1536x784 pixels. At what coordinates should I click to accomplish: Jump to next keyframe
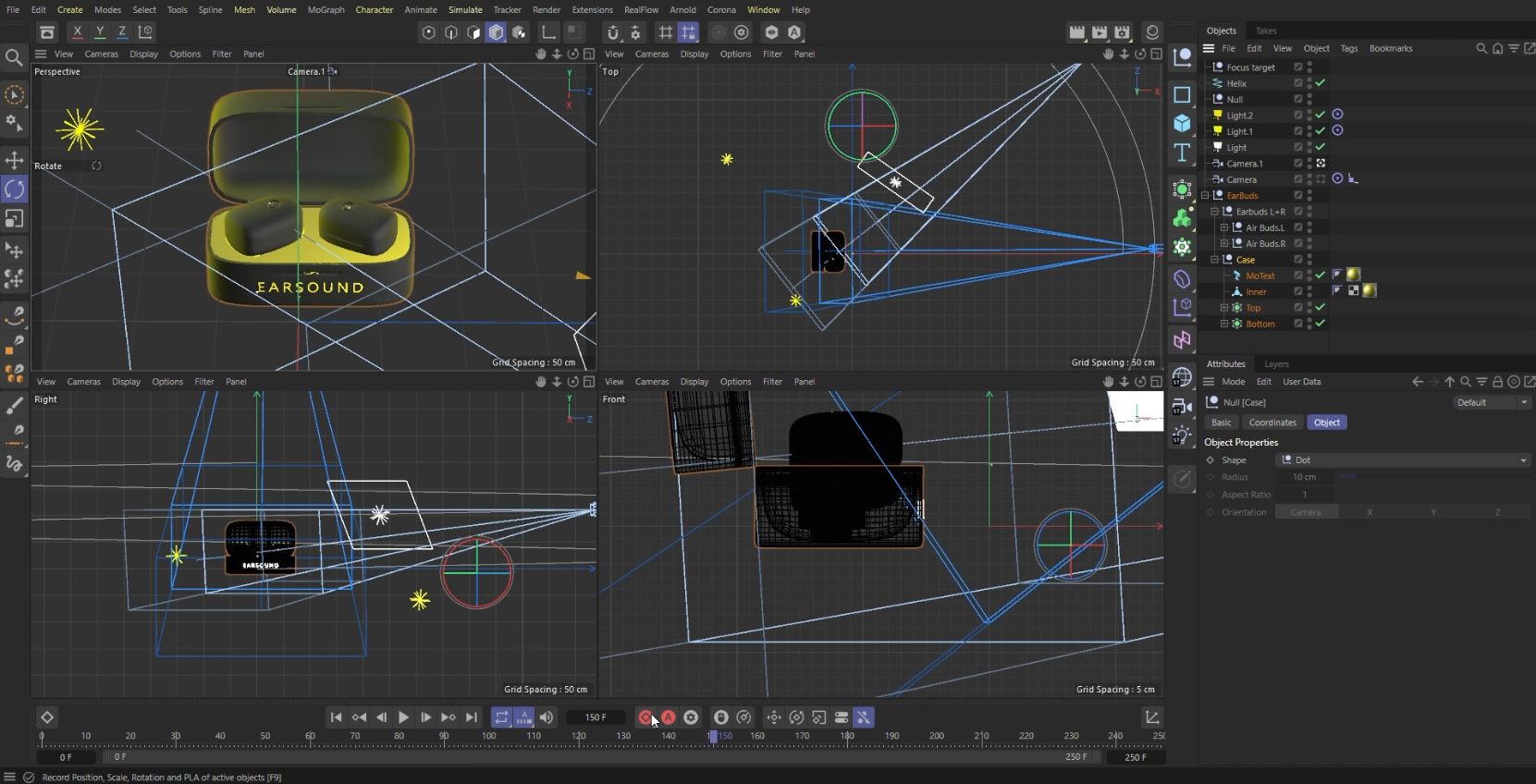click(x=449, y=717)
